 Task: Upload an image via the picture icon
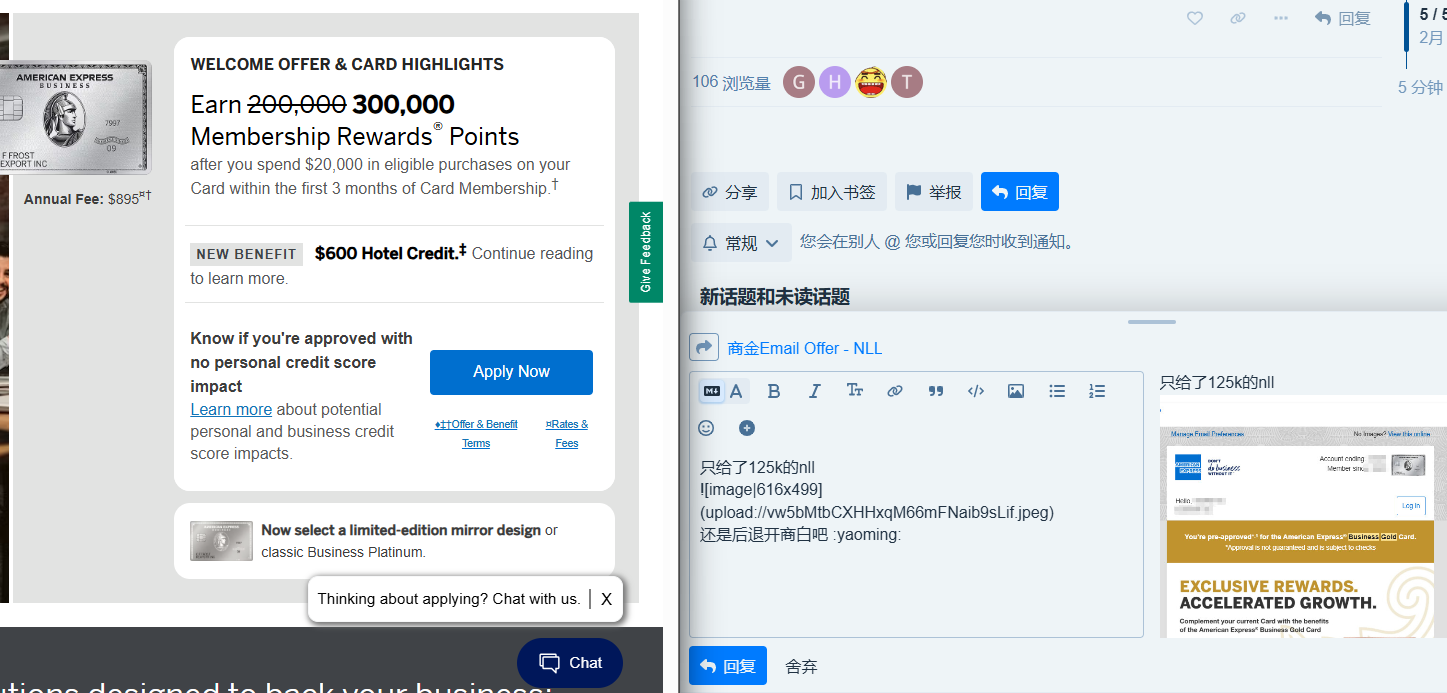[x=1016, y=391]
